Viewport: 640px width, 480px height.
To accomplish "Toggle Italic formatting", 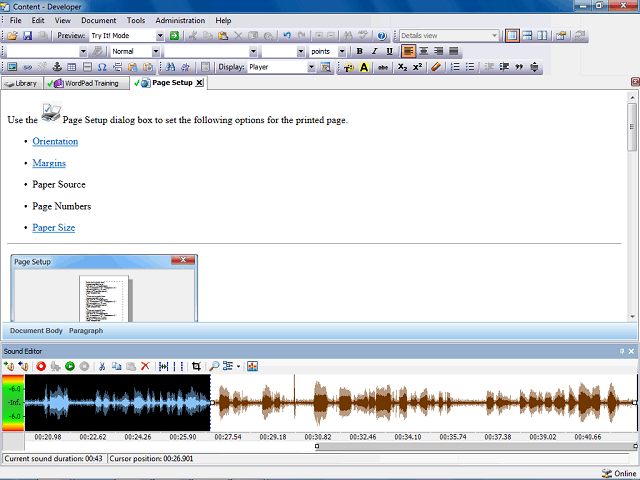I will click(x=374, y=51).
